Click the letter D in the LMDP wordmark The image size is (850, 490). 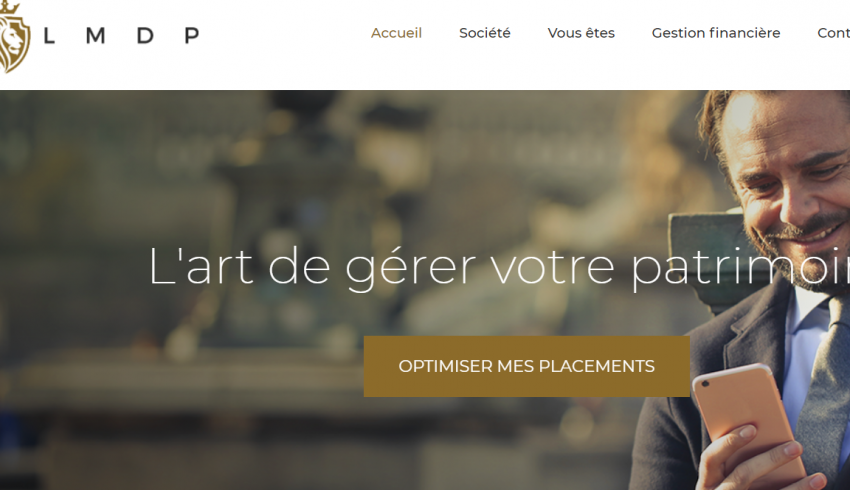pyautogui.click(x=145, y=36)
